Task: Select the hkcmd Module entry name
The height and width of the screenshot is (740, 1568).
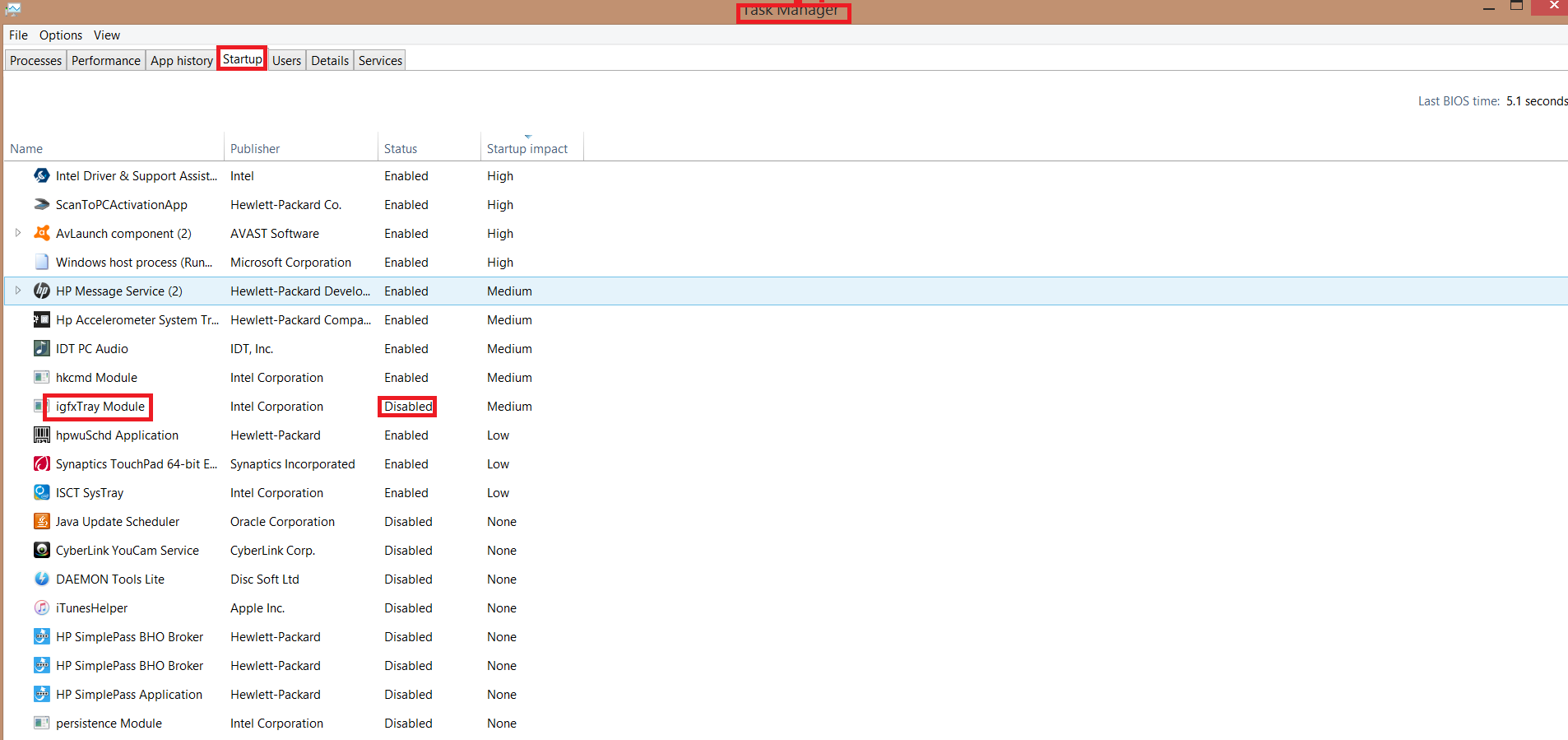Action: point(96,378)
